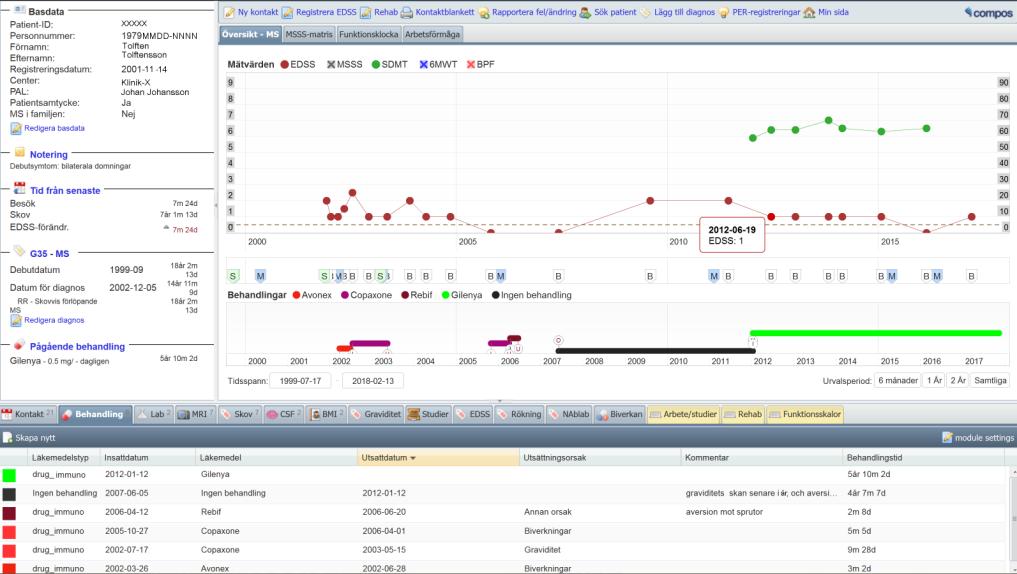
Task: Click green Gilenya treatment bar in timeline
Action: point(876,333)
